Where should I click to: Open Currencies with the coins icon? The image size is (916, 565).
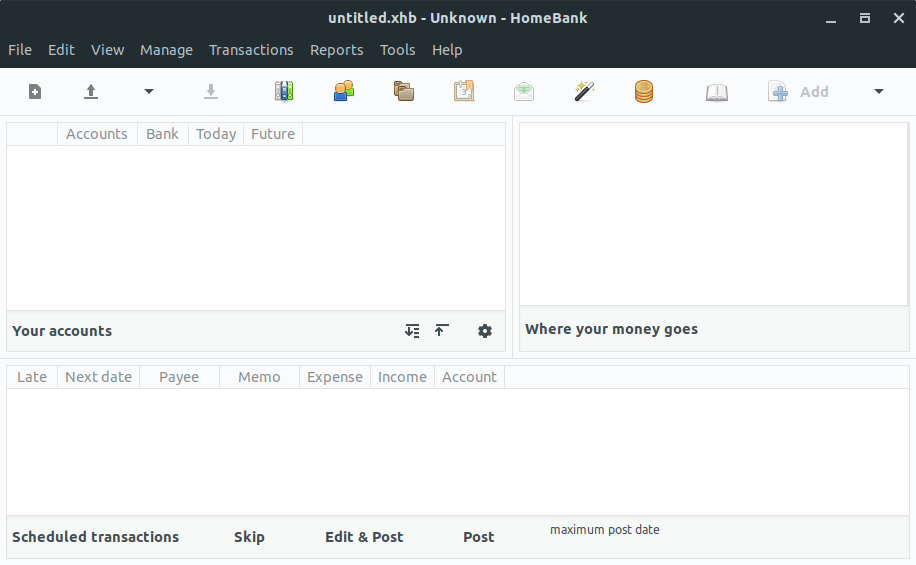[644, 92]
